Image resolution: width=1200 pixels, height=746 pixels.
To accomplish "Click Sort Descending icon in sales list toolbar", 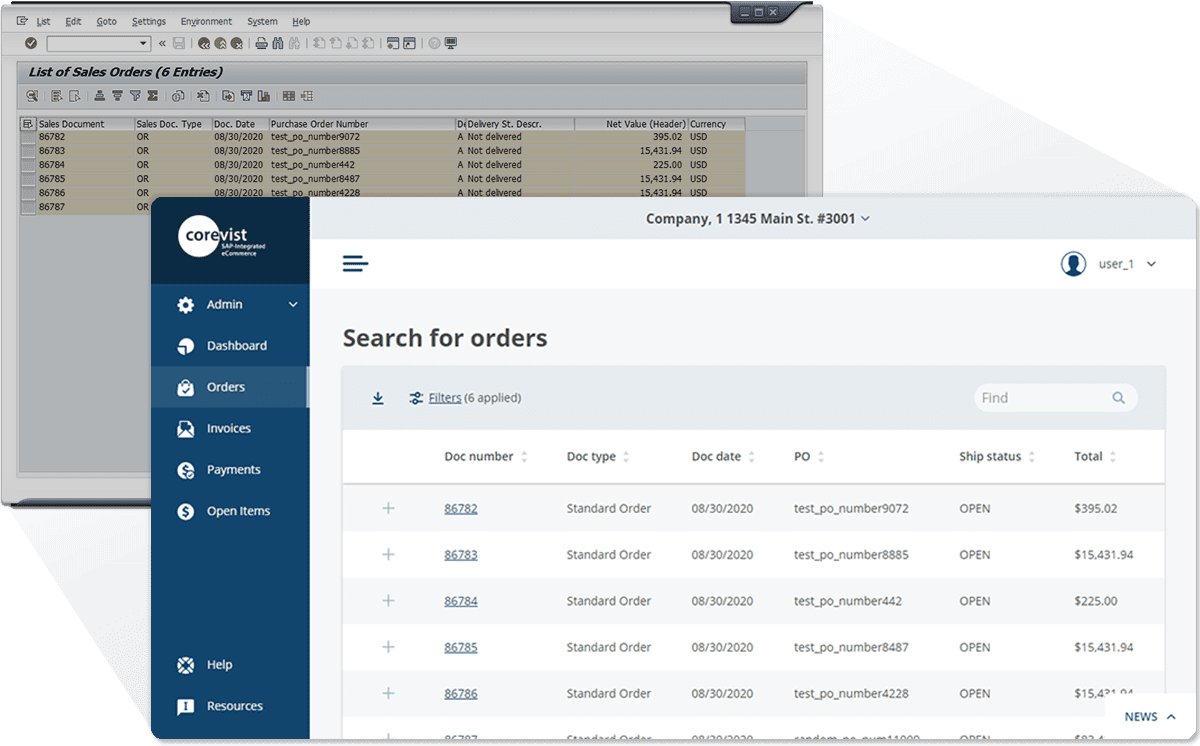I will pyautogui.click(x=117, y=96).
